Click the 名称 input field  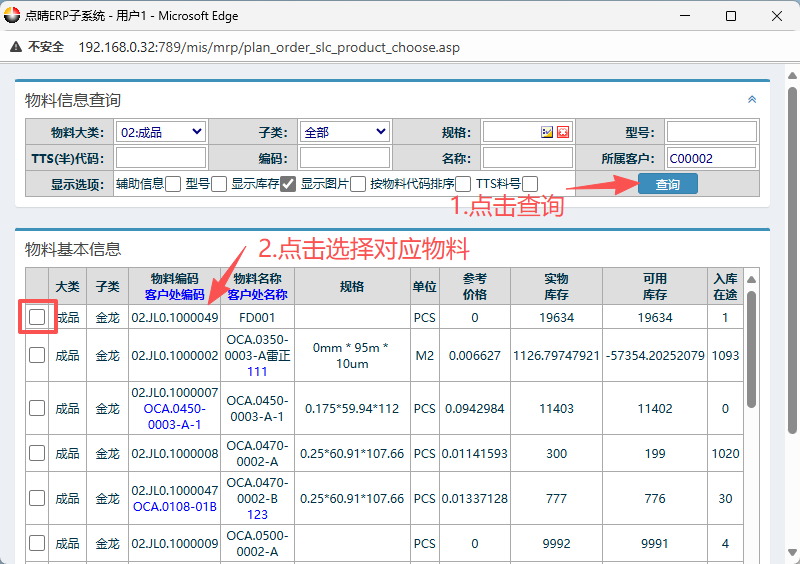pyautogui.click(x=527, y=158)
